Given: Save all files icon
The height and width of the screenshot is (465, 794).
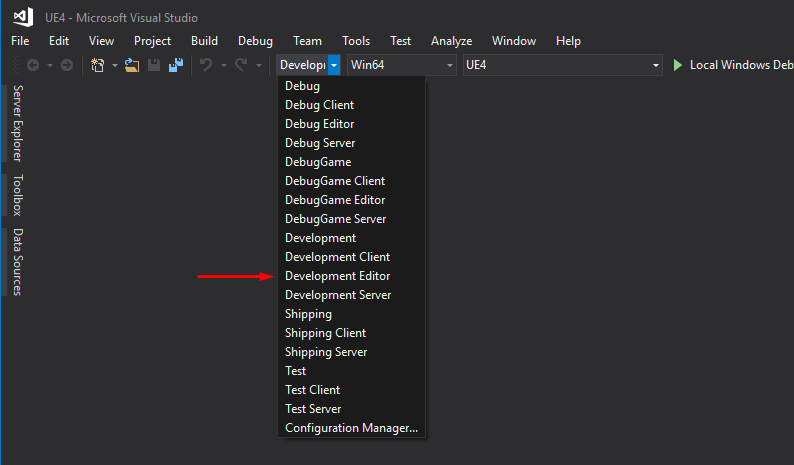Looking at the screenshot, I should pyautogui.click(x=176, y=65).
